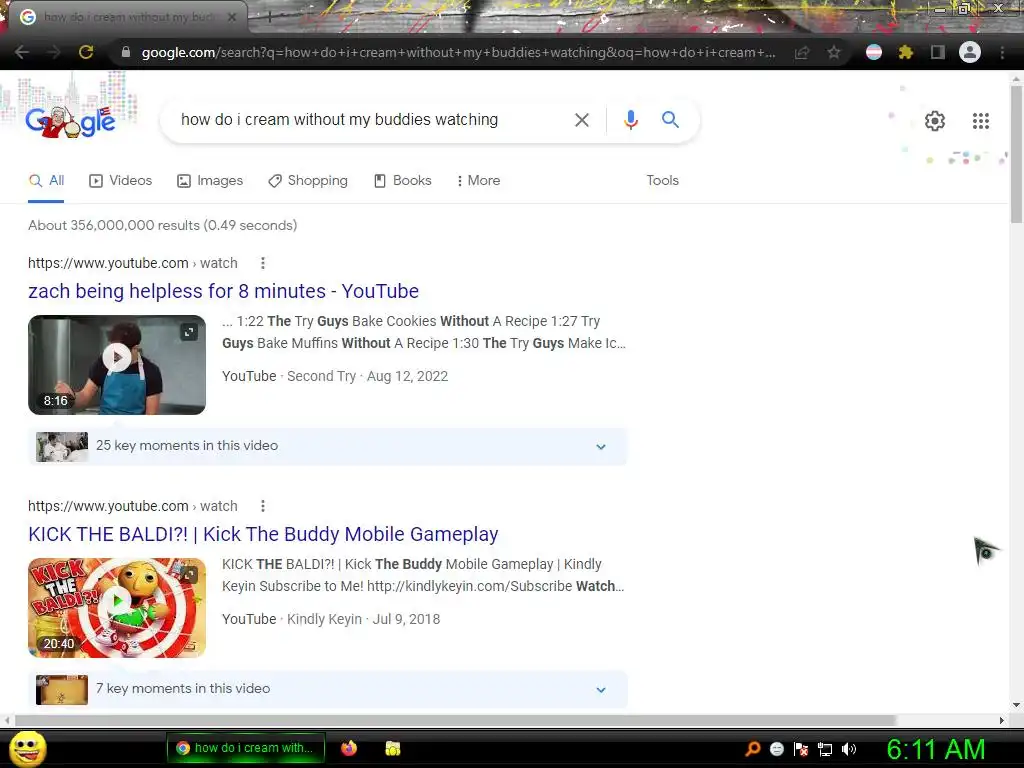Open new browser tab
Image resolution: width=1024 pixels, height=768 pixels.
point(269,18)
